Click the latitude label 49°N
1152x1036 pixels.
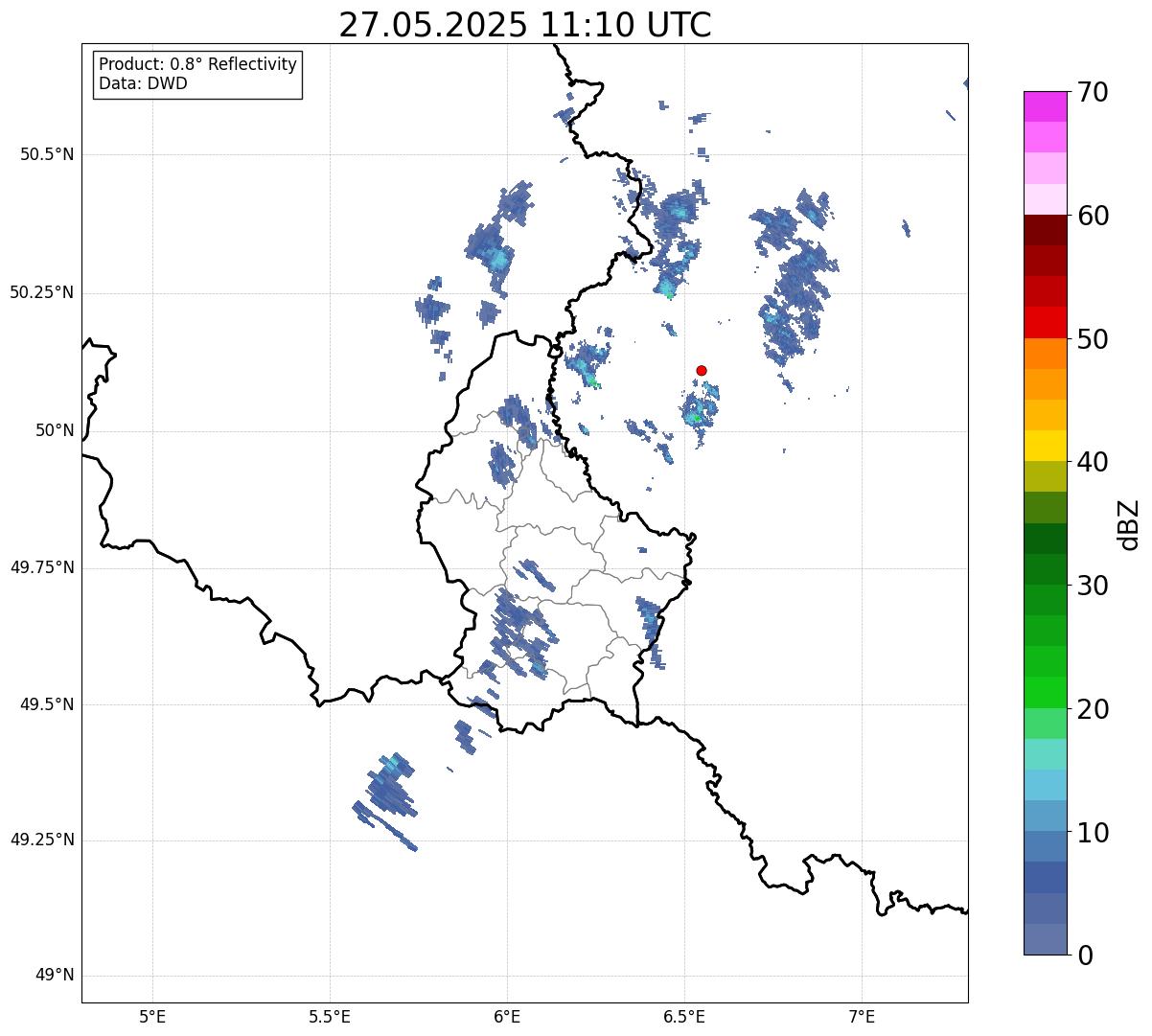pyautogui.click(x=55, y=976)
